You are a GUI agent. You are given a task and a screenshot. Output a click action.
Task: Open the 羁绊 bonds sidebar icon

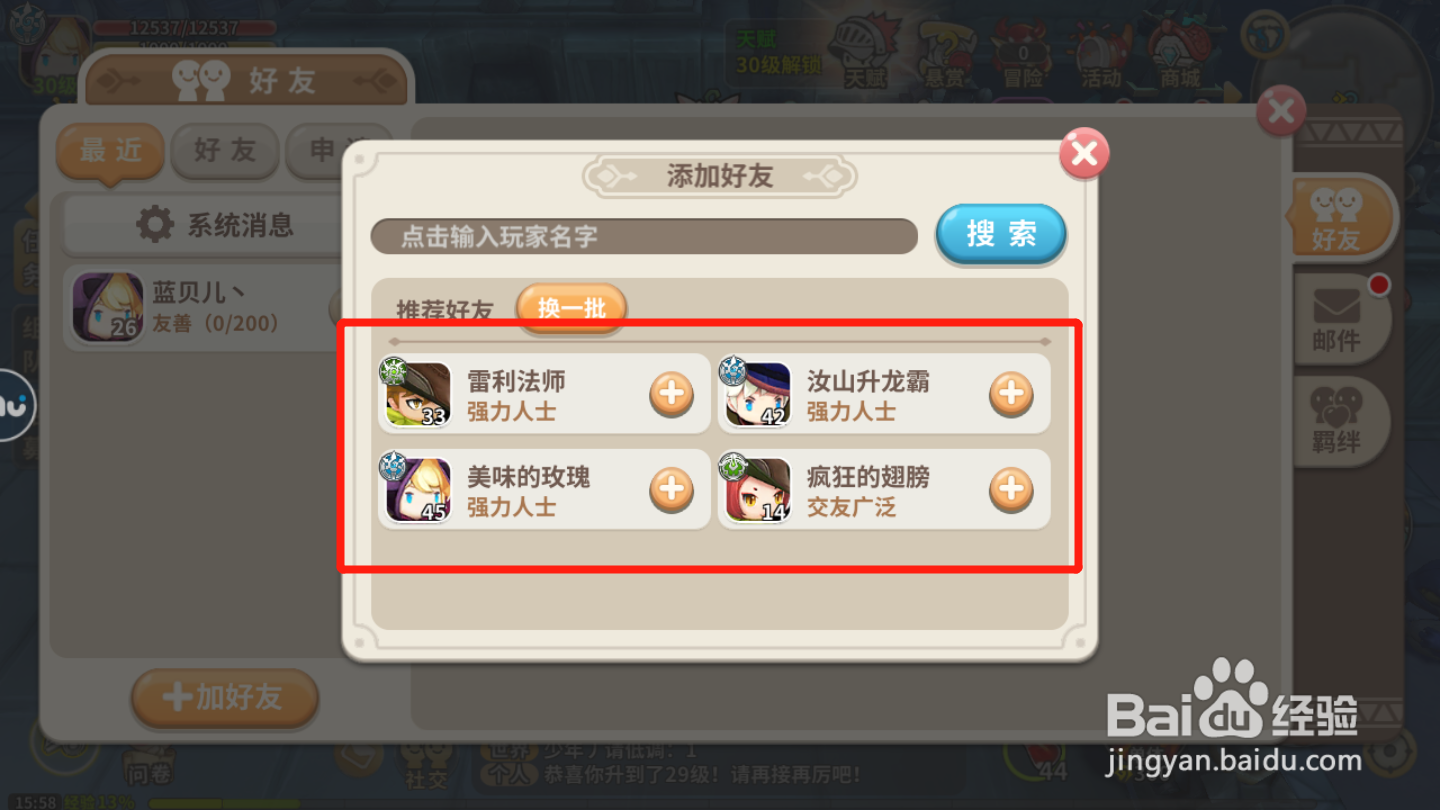click(x=1338, y=421)
